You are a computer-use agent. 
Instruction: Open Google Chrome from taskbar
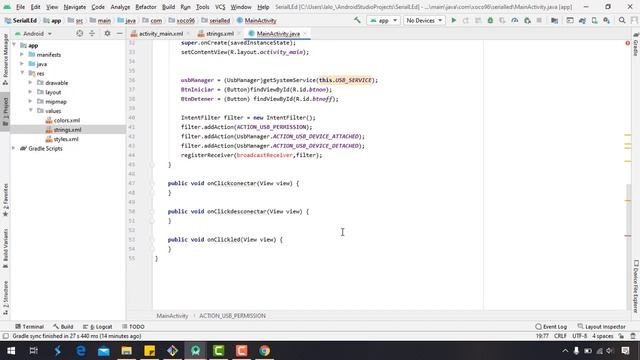point(264,351)
